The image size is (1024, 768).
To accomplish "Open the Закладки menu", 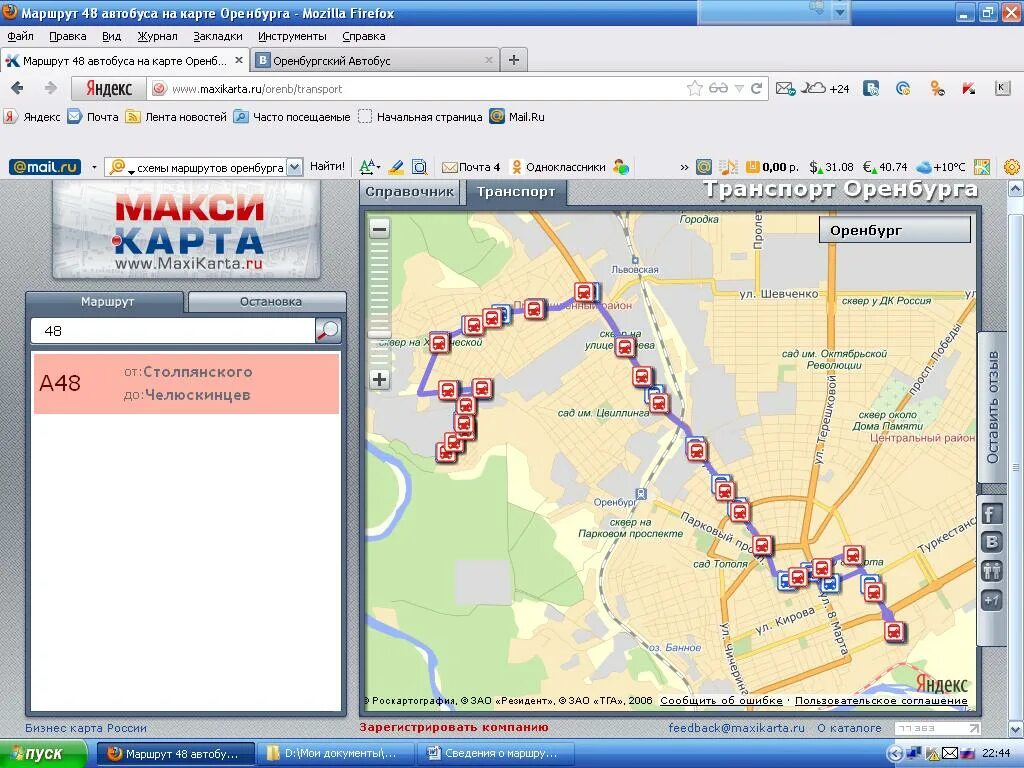I will [217, 36].
